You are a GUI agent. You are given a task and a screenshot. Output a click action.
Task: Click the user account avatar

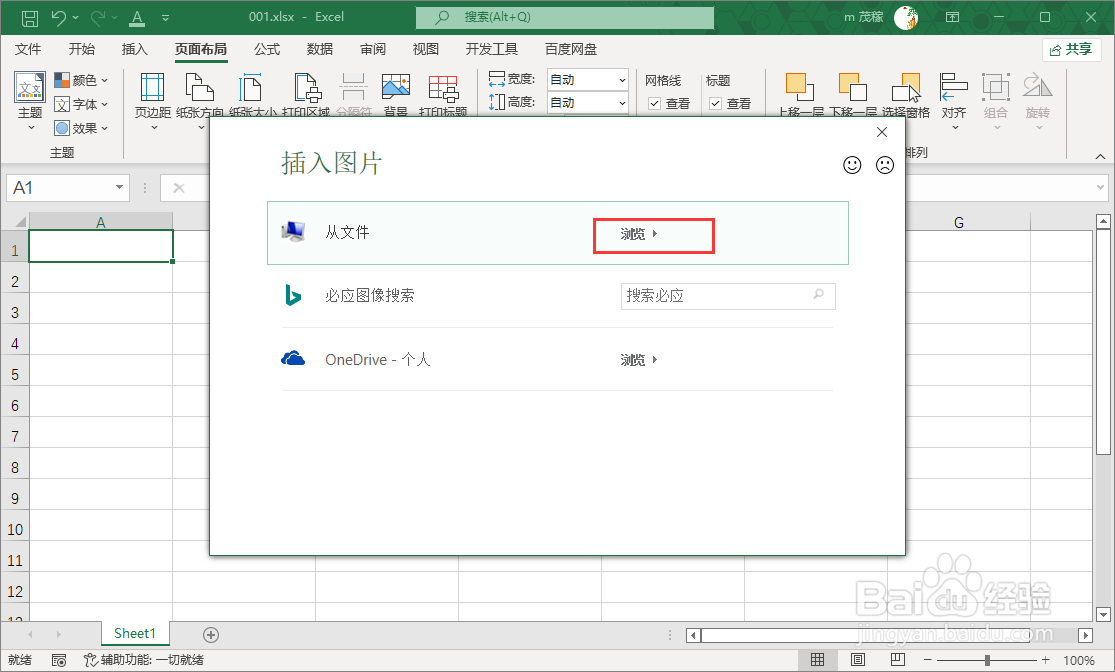click(905, 18)
